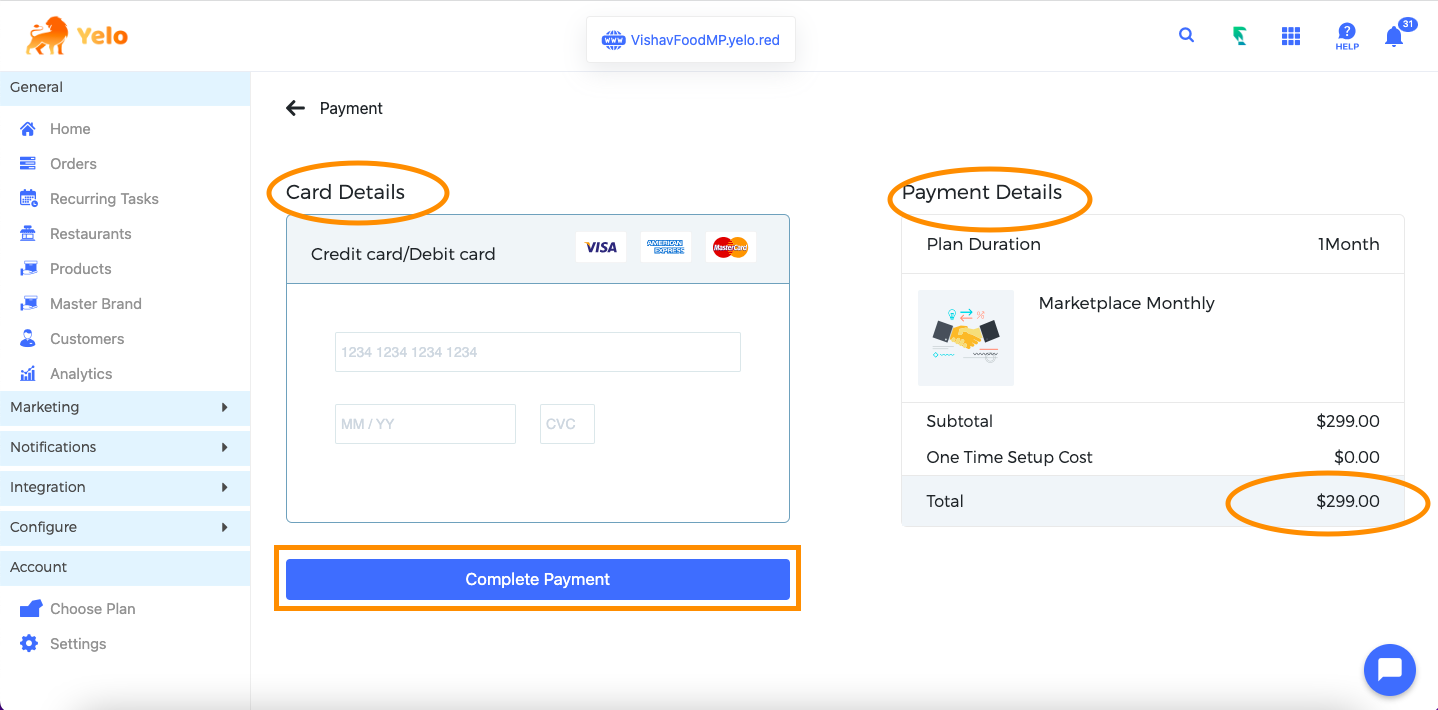Click the Yelo lion logo
Screen dimensions: 1438x710
coord(77,36)
